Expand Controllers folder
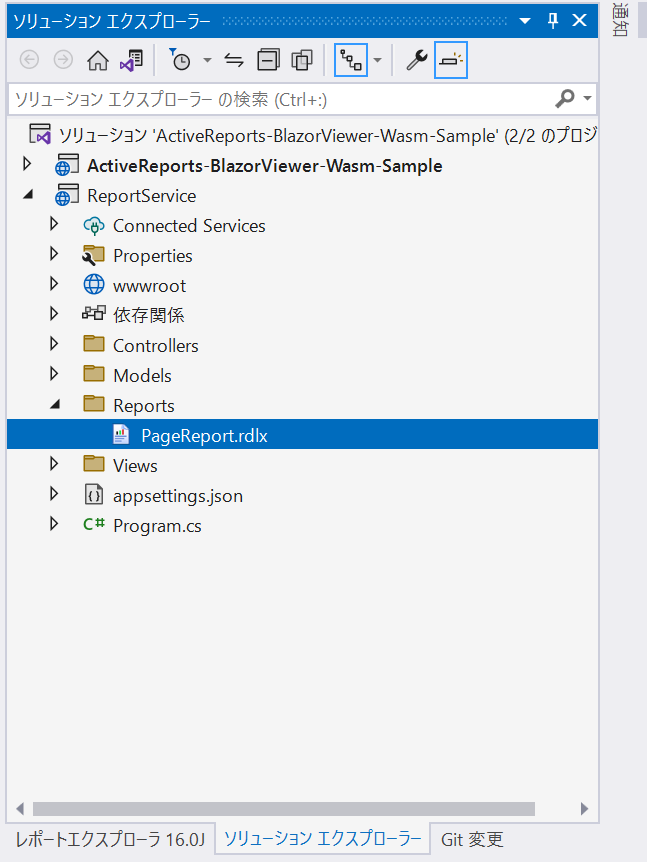The image size is (647, 862). pyautogui.click(x=54, y=344)
